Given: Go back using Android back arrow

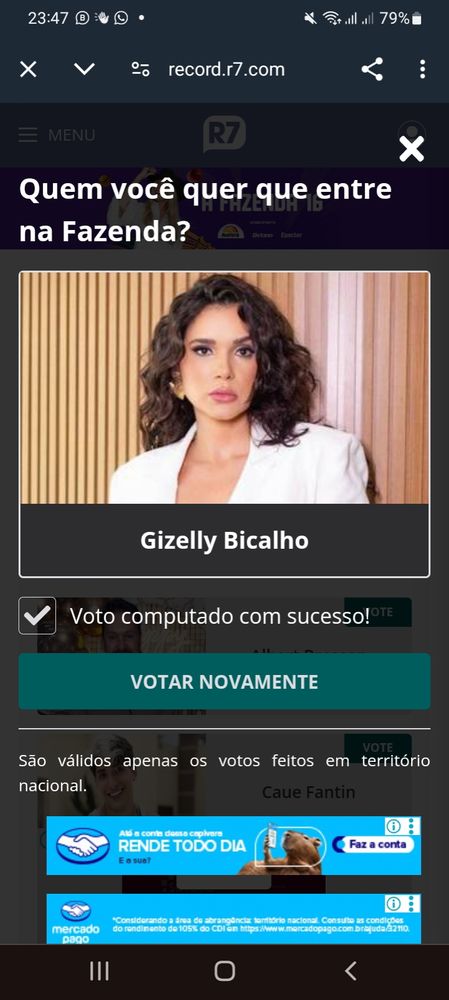Looking at the screenshot, I should tap(350, 971).
